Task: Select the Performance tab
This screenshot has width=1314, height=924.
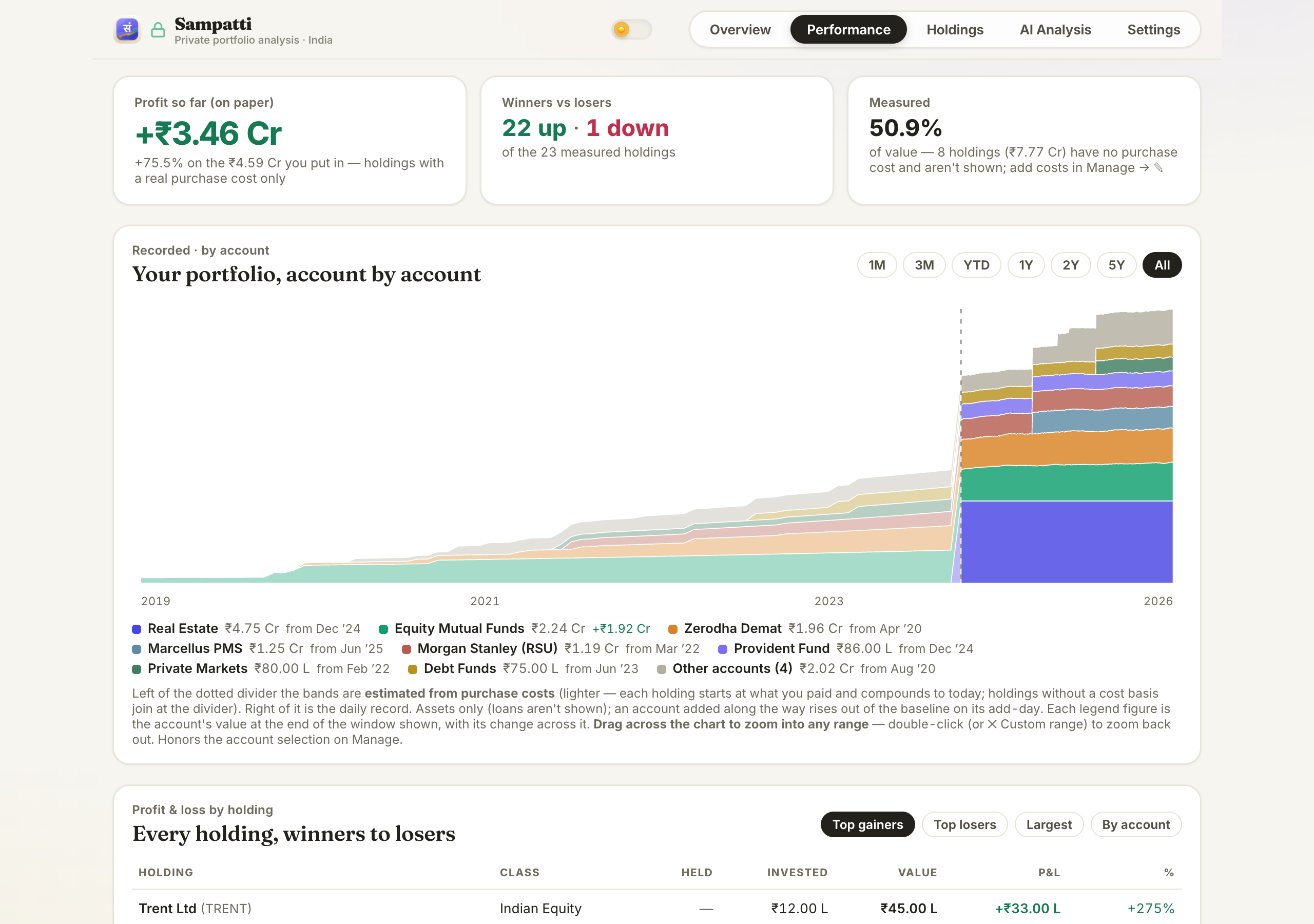Action: coord(848,29)
